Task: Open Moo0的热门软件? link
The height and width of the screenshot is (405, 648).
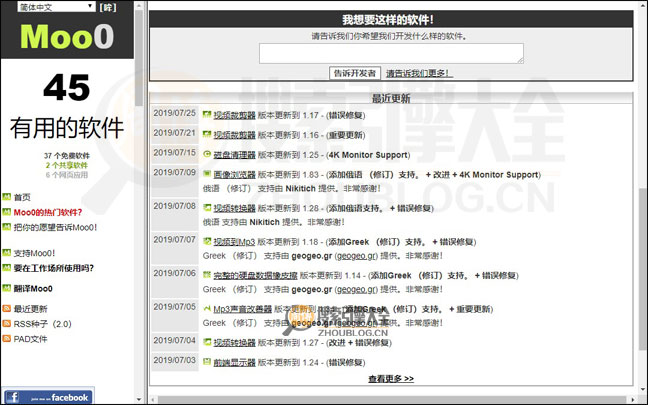Action: [x=48, y=212]
